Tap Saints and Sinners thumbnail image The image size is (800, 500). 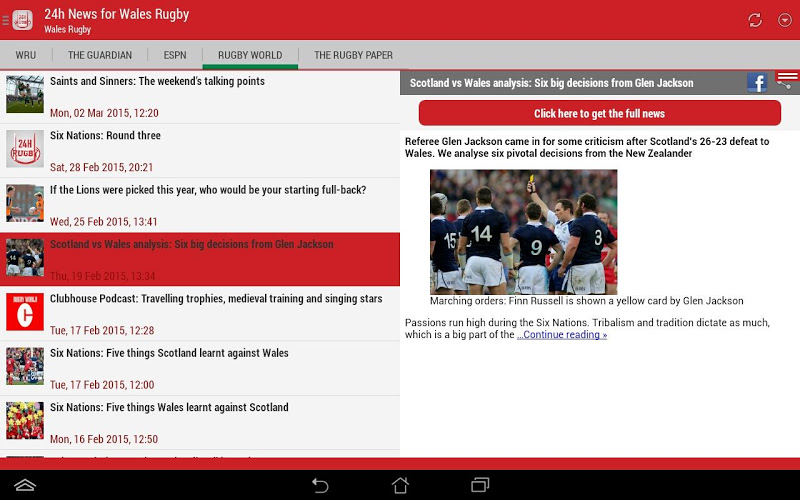[25, 94]
